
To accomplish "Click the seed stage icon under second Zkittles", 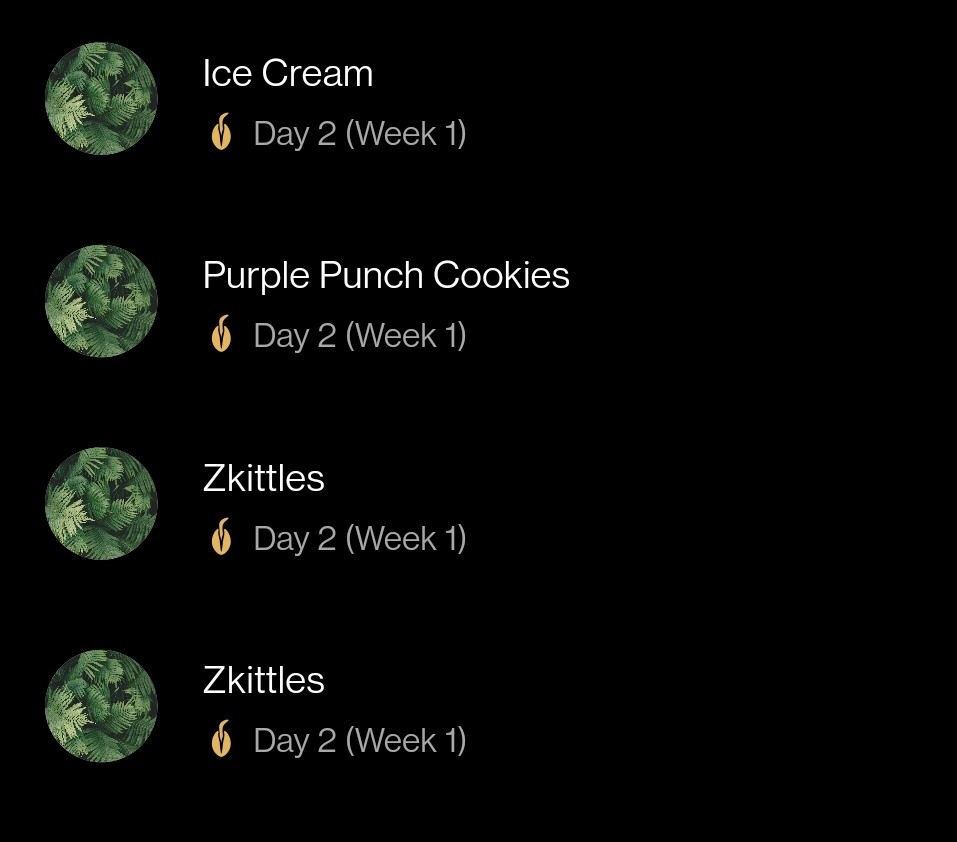I will [x=221, y=739].
